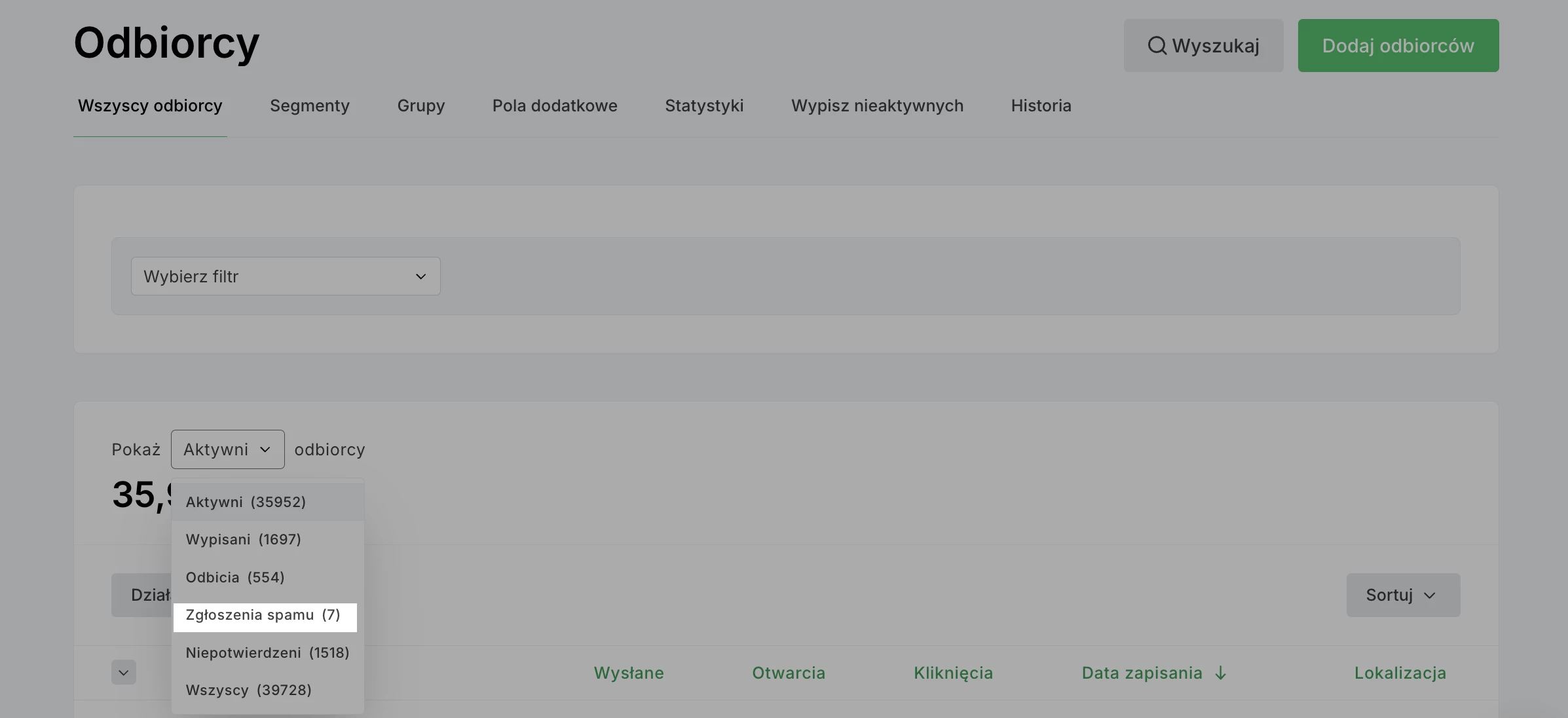The image size is (1568, 718).
Task: Expand the select-all chevron in table header
Action: point(123,672)
